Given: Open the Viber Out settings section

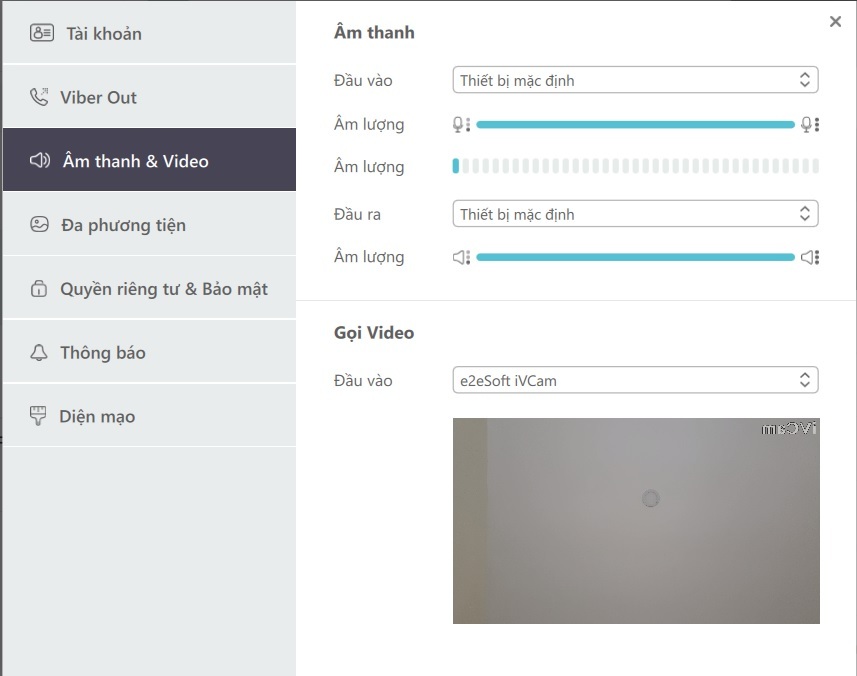Looking at the screenshot, I should click(98, 97).
